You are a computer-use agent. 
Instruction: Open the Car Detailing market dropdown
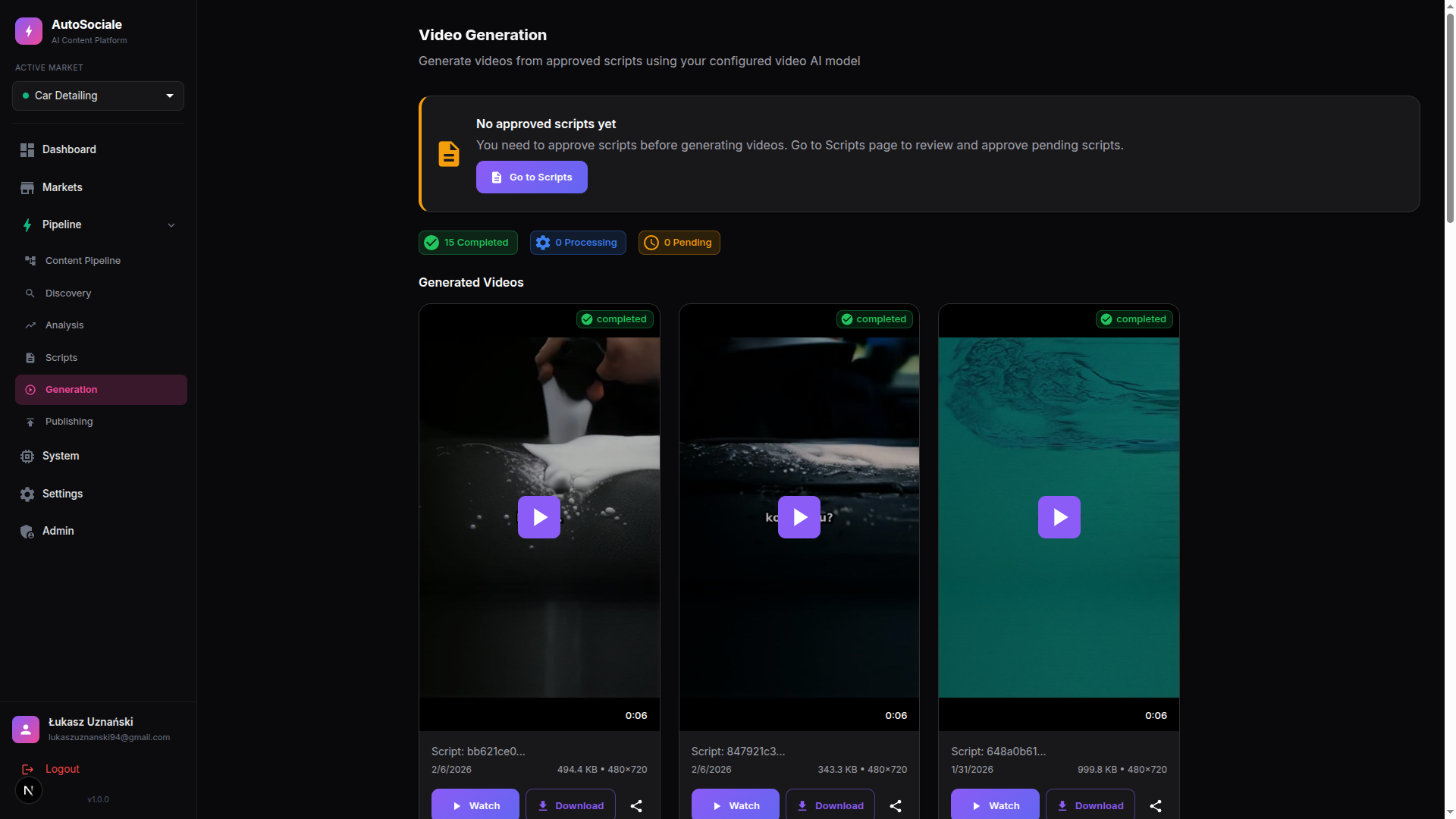98,96
